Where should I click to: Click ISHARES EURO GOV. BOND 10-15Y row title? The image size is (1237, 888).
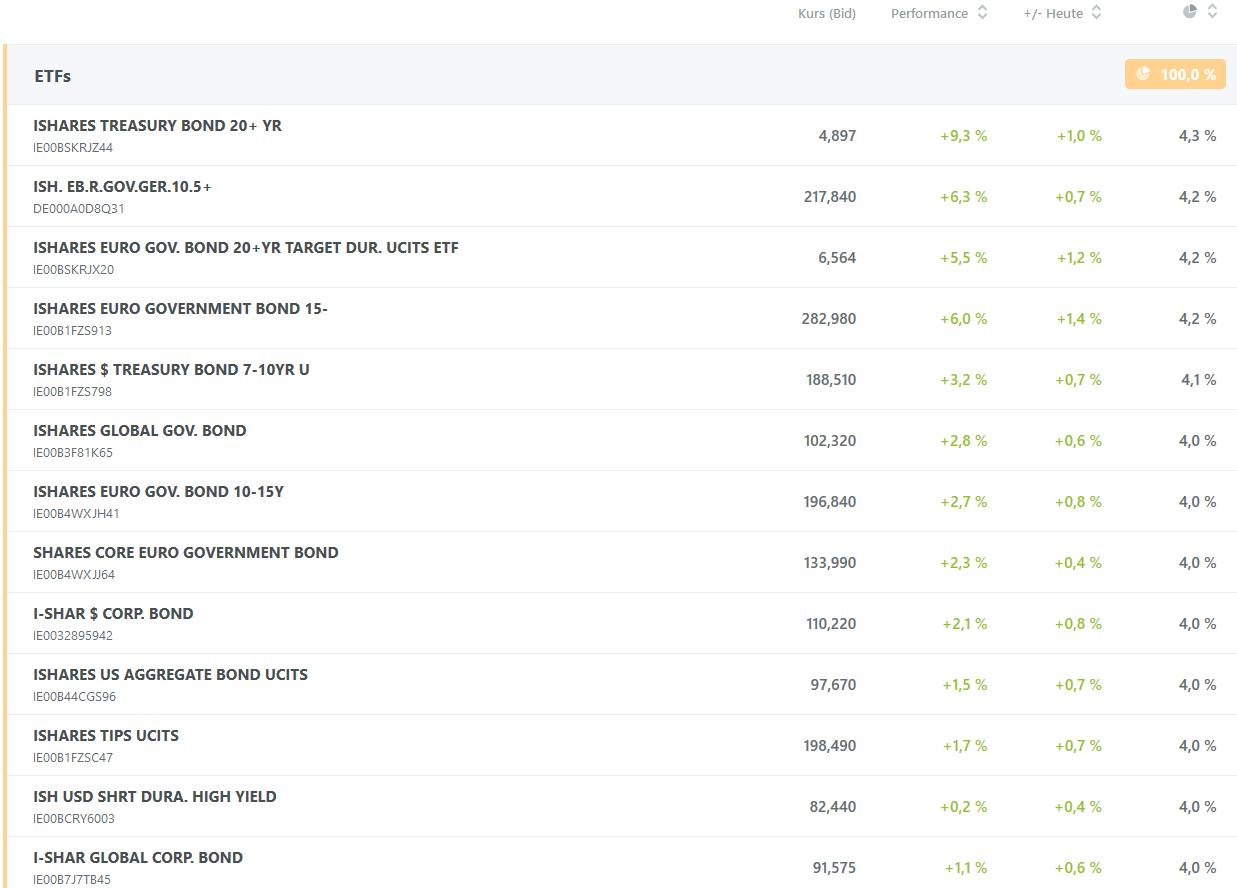click(x=158, y=492)
